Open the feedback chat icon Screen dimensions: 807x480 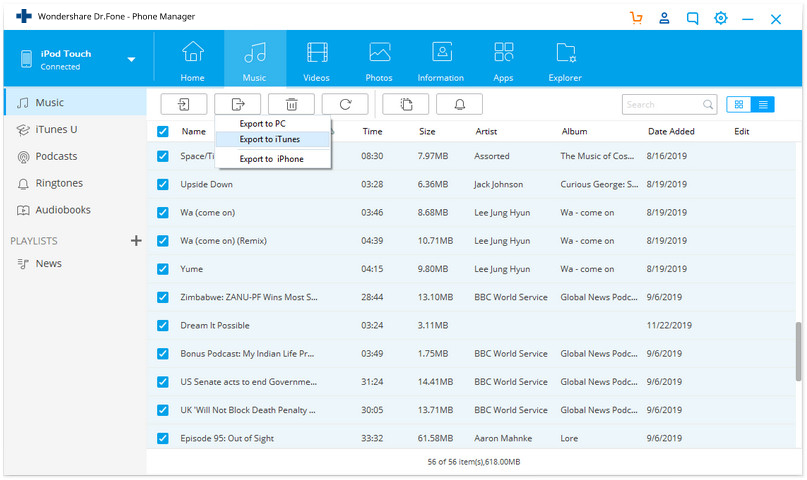692,19
